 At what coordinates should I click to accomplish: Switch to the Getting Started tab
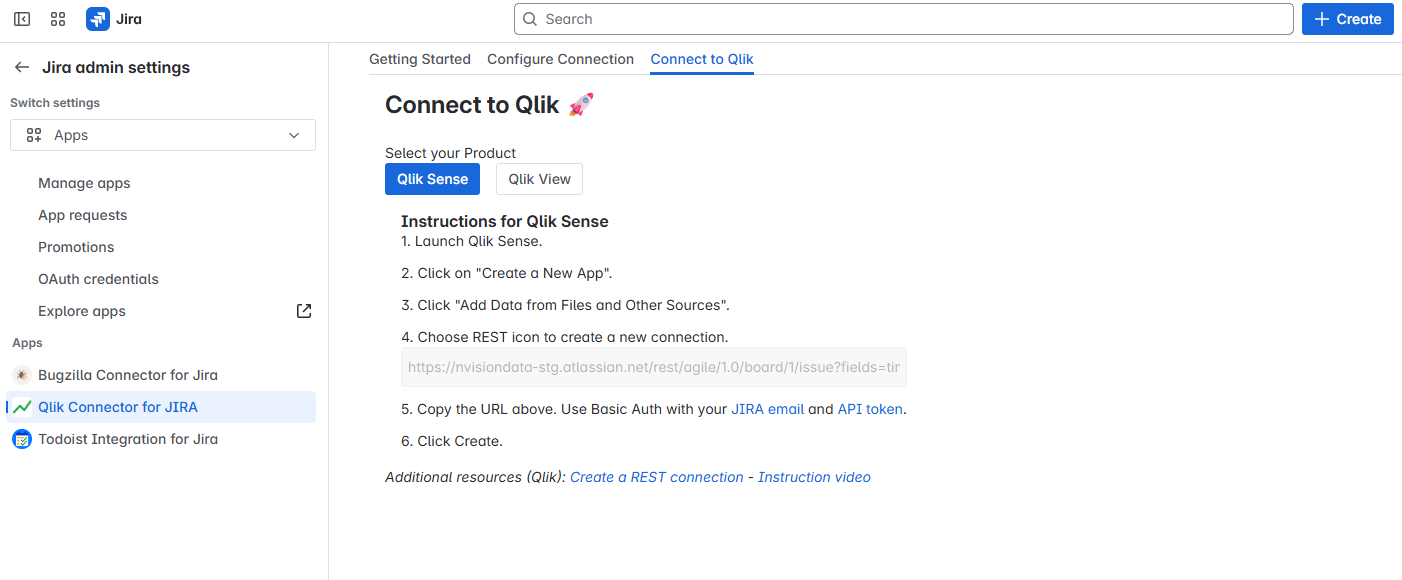[x=420, y=59]
